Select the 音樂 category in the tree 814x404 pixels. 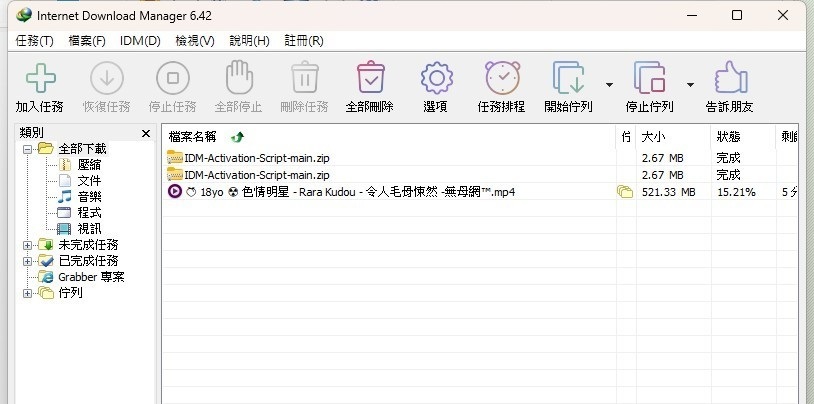(89, 197)
